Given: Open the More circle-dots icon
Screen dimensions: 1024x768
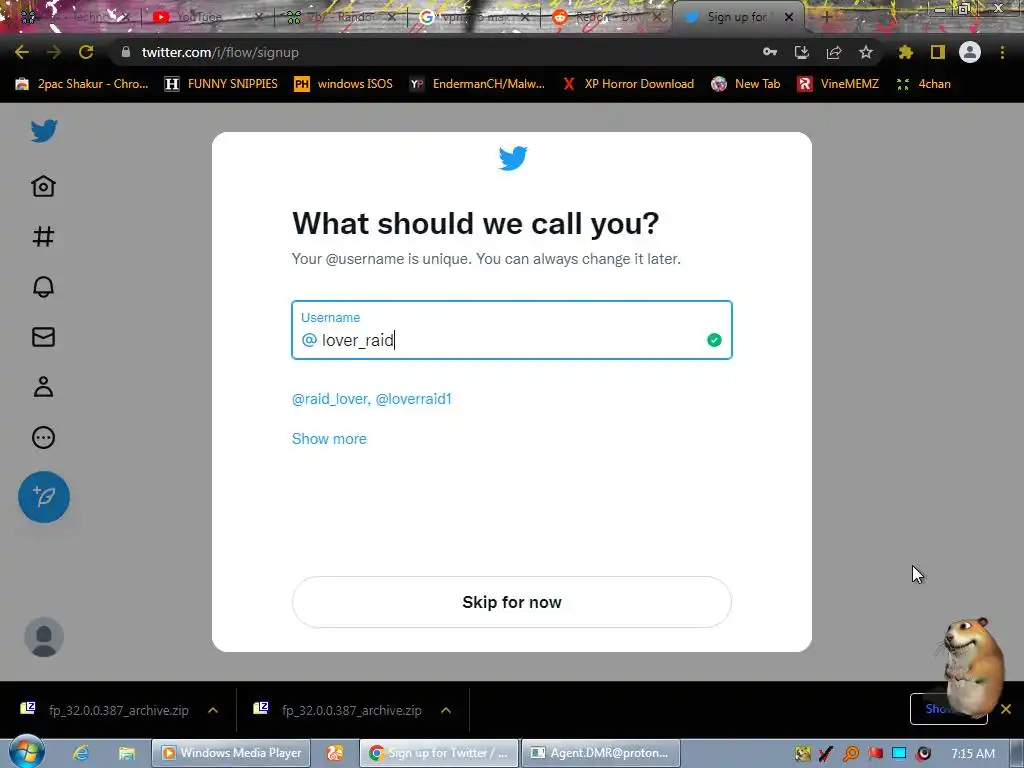Looking at the screenshot, I should coord(44,438).
